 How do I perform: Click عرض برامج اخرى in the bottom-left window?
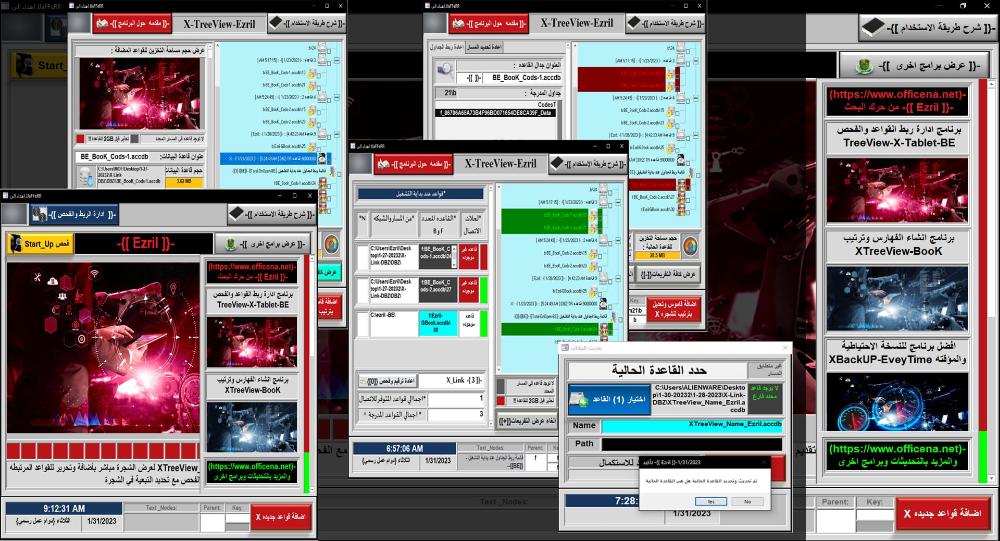click(262, 244)
